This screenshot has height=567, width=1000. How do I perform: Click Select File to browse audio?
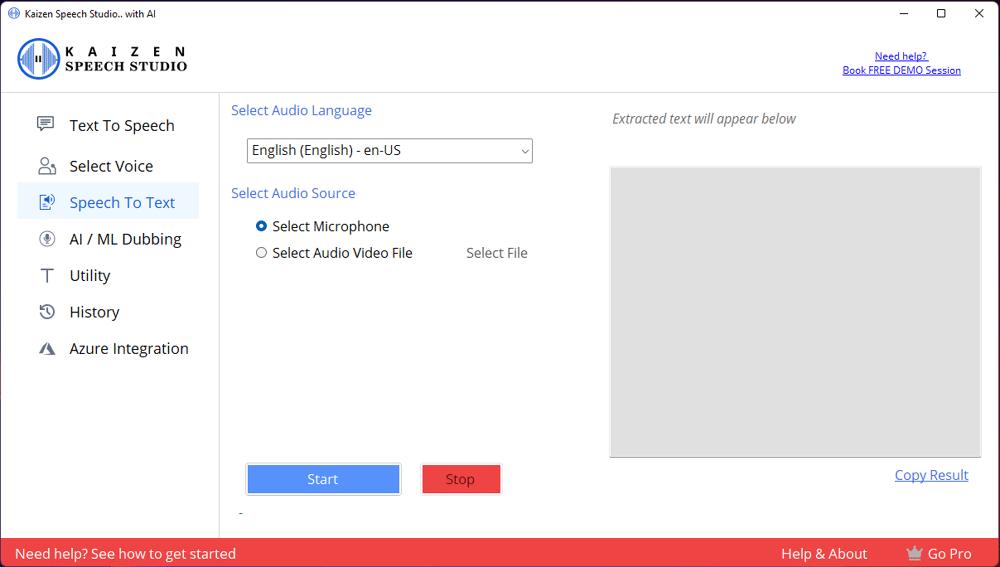click(496, 253)
